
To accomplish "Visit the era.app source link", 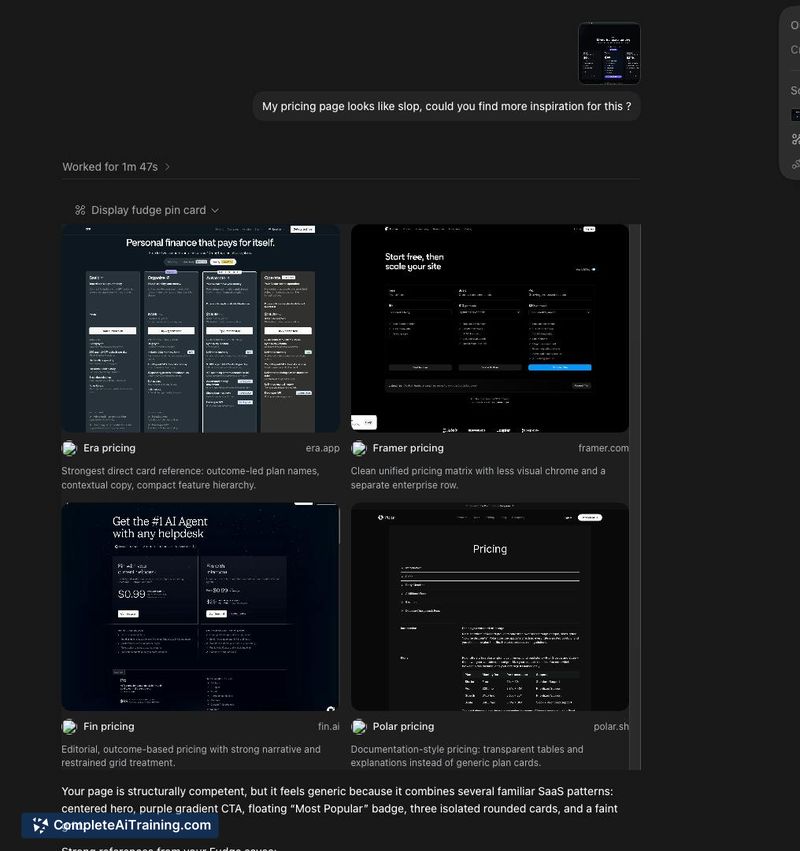I will tap(322, 448).
